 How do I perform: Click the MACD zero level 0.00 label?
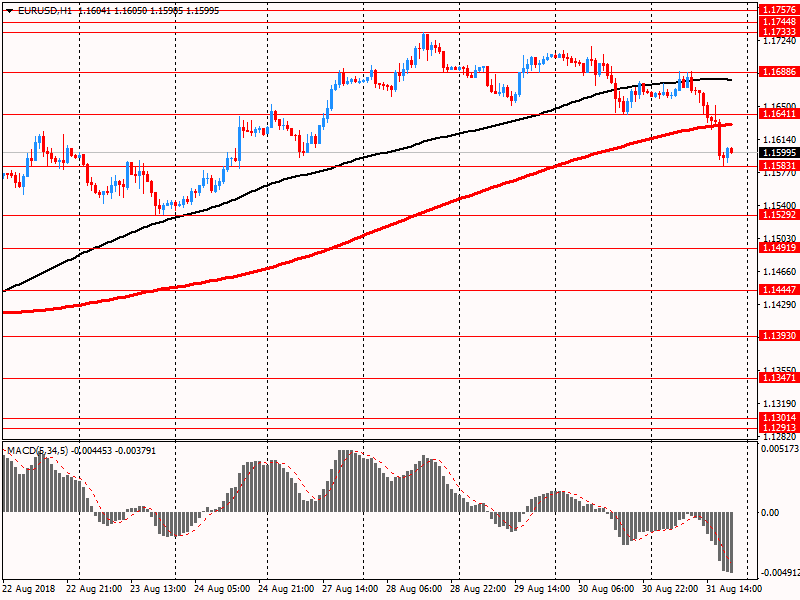[x=770, y=512]
